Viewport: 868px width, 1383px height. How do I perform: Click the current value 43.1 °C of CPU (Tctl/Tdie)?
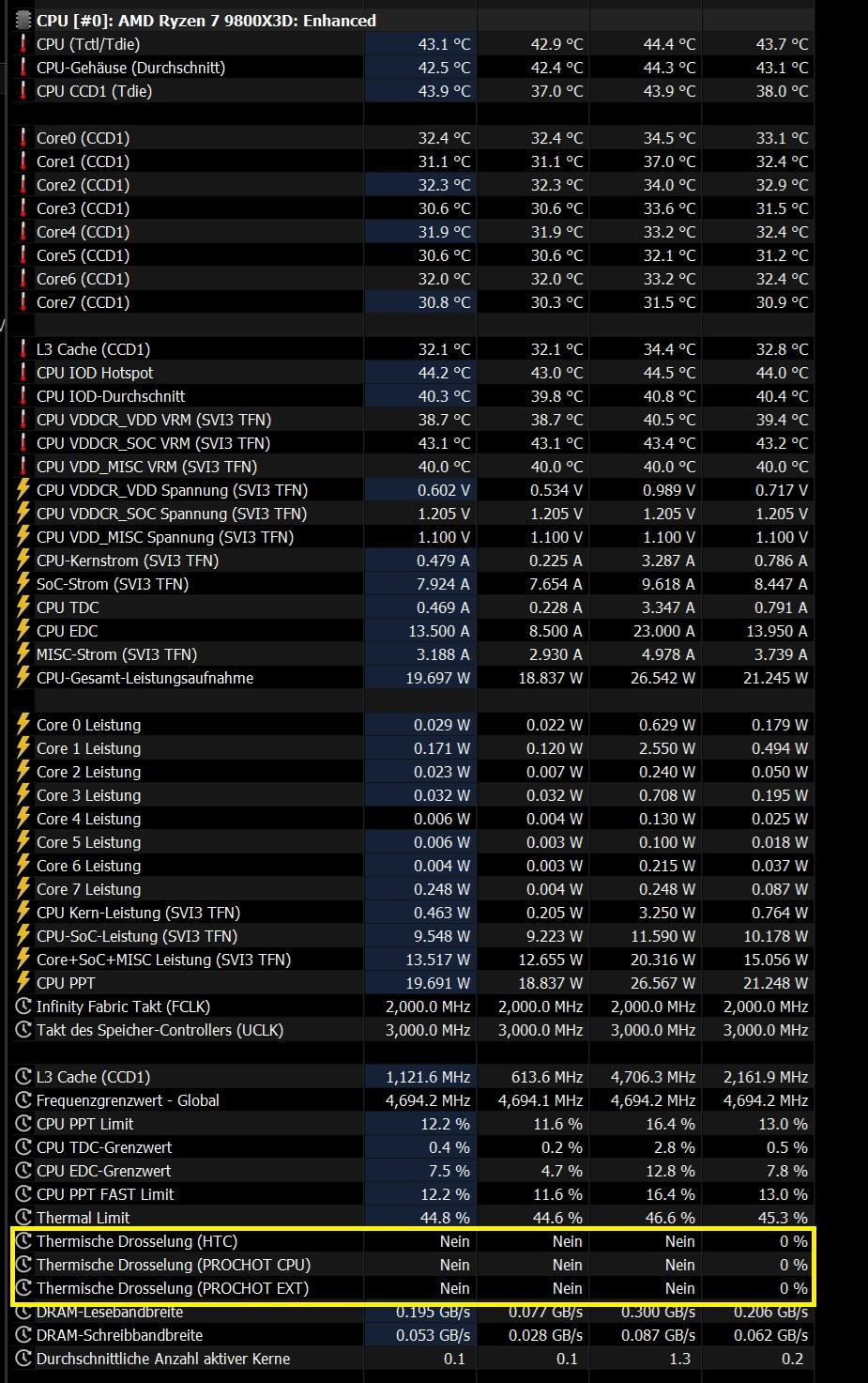click(444, 44)
